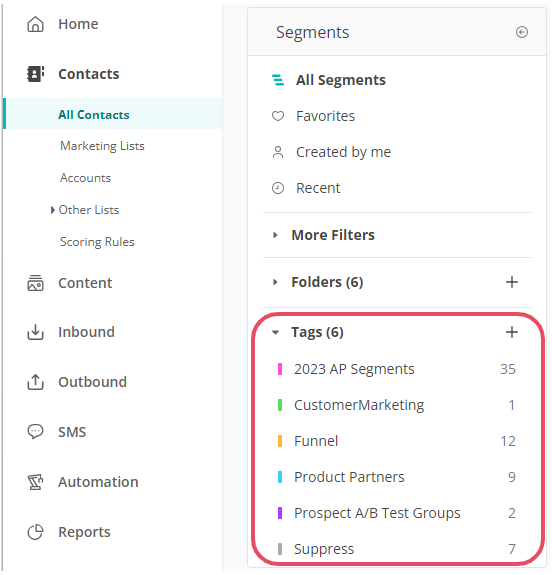This screenshot has height=575, width=552.
Task: Click the Automation robot-arm icon
Action: 35,482
